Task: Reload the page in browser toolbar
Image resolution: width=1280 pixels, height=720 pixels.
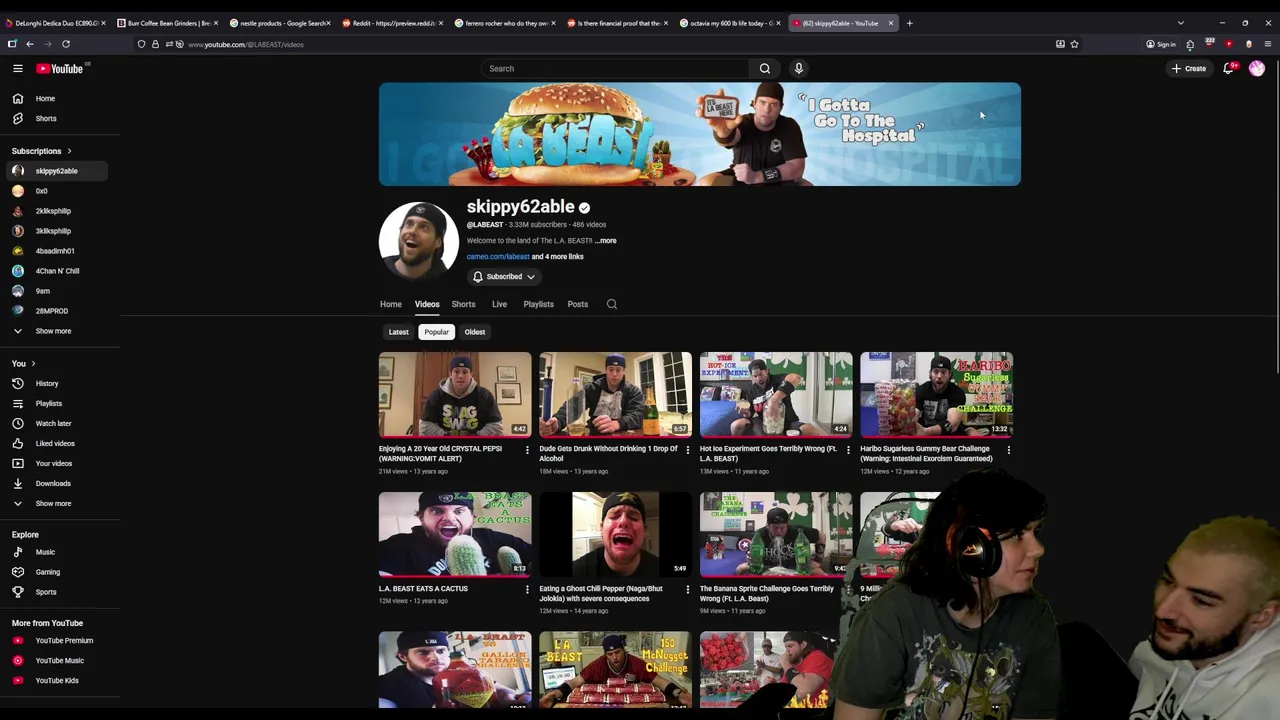Action: tap(66, 44)
